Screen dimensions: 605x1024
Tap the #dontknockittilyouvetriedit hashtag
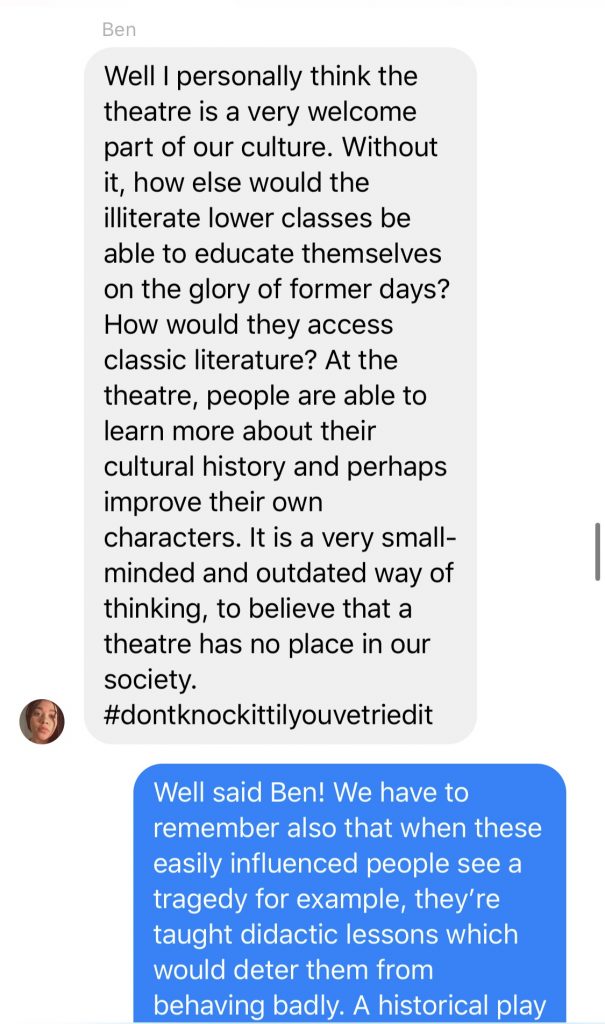pos(268,714)
